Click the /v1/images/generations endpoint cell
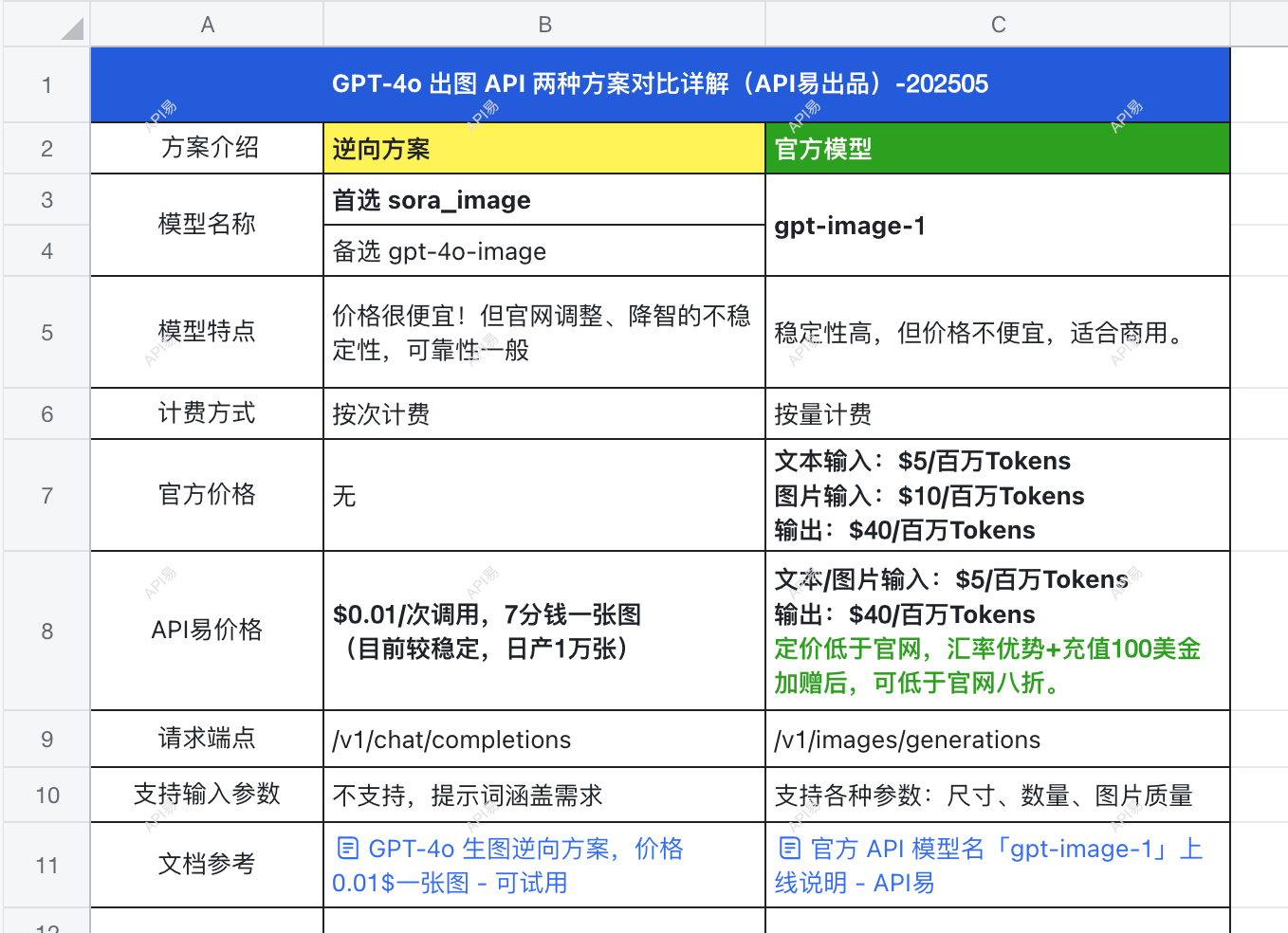The image size is (1288, 933). [997, 739]
